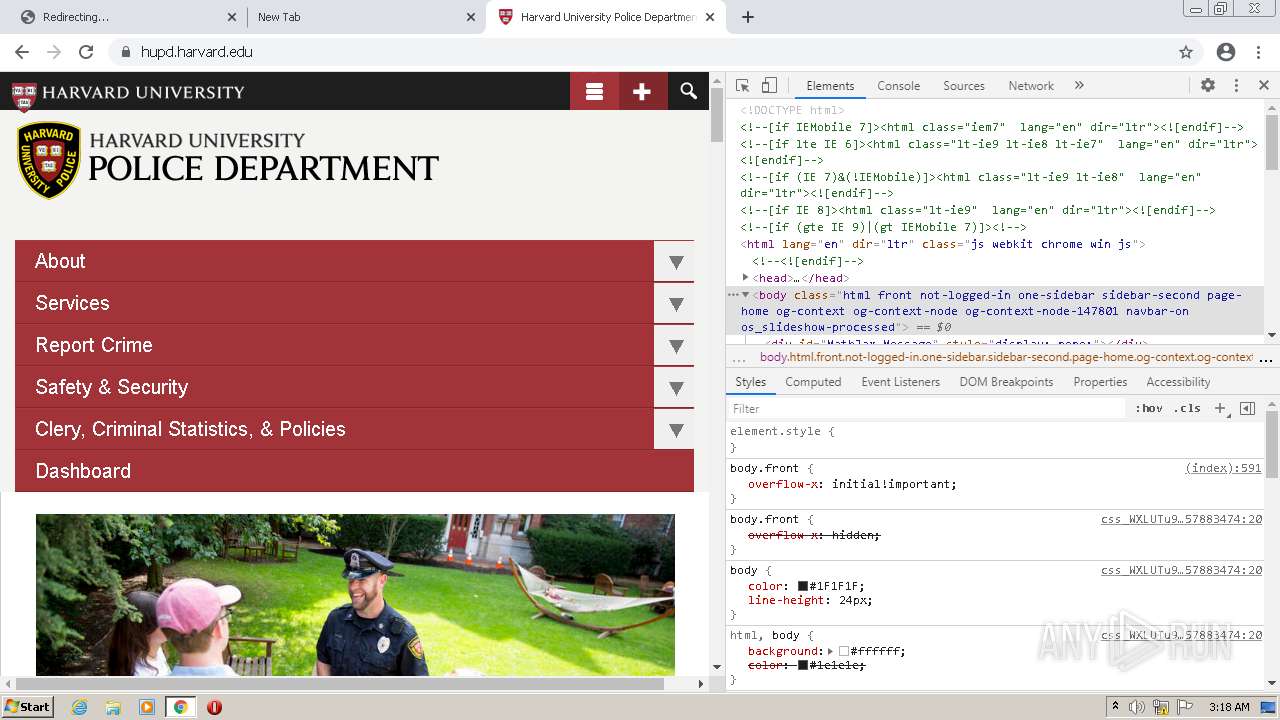This screenshot has width=1280, height=720.
Task: Open DevTools settings gear
Action: (1208, 86)
